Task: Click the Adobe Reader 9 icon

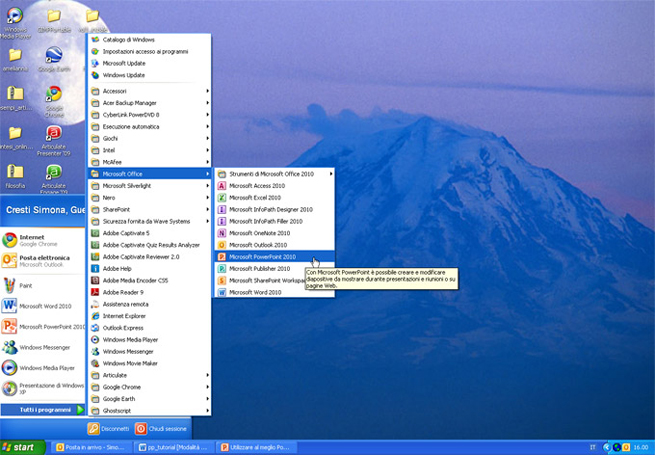Action: pyautogui.click(x=95, y=292)
